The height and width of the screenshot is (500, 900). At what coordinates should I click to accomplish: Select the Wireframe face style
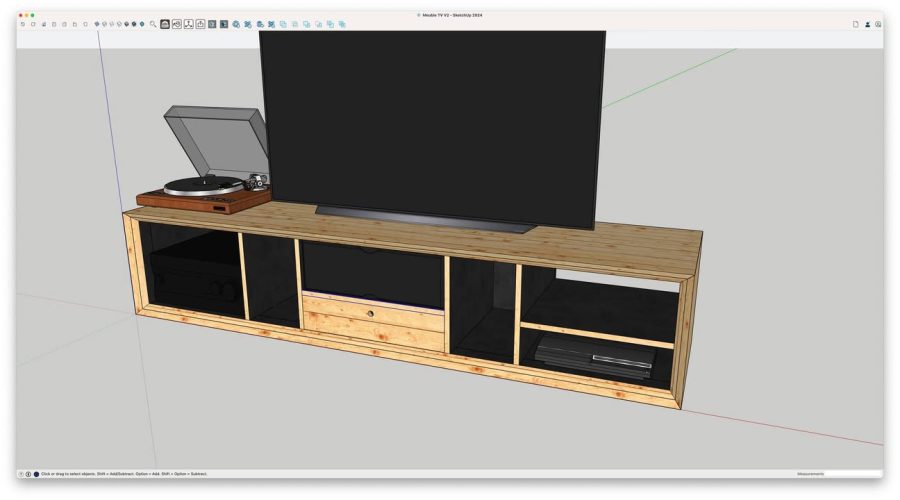click(x=111, y=24)
